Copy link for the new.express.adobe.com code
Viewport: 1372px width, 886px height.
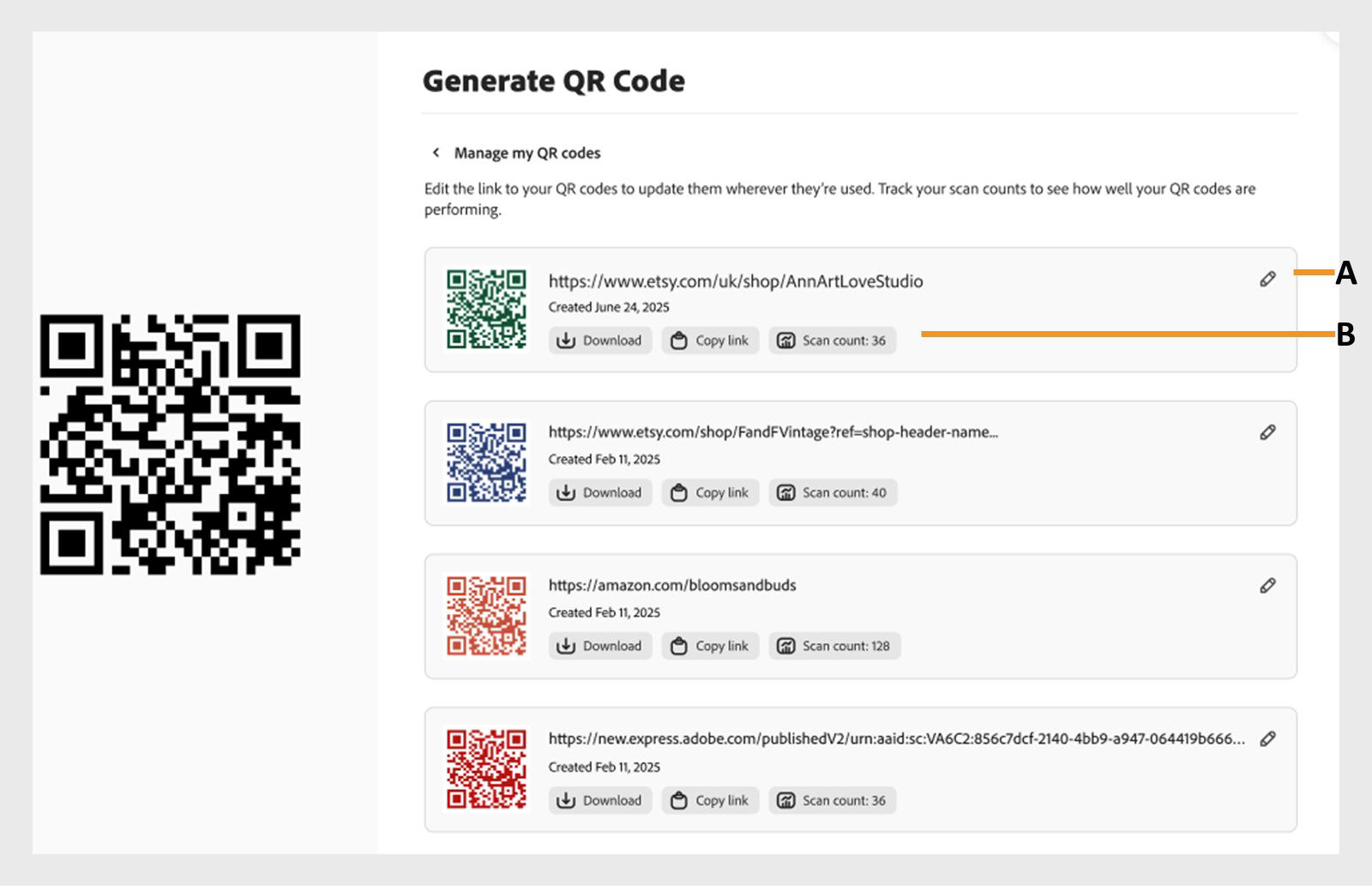[710, 801]
